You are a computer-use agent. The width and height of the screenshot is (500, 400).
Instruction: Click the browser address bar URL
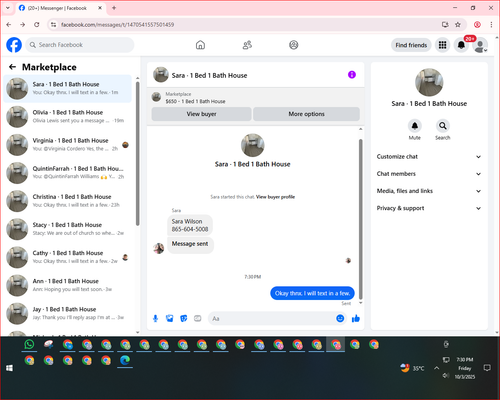point(117,25)
